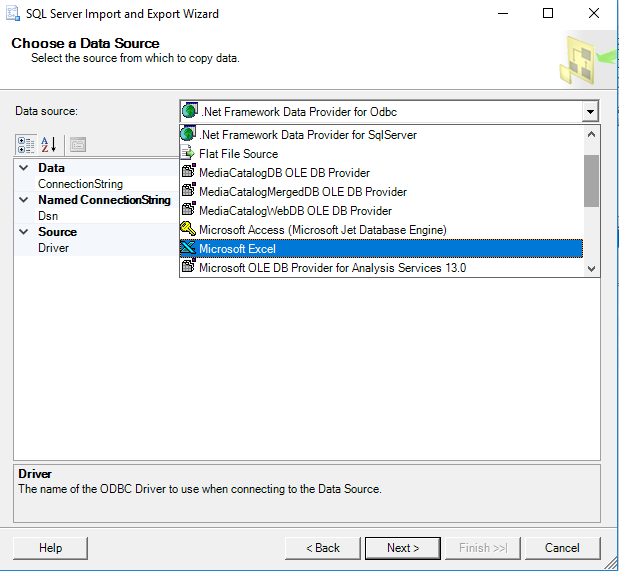
Task: Click the SQL Server wizard title bar icon
Action: click(13, 14)
